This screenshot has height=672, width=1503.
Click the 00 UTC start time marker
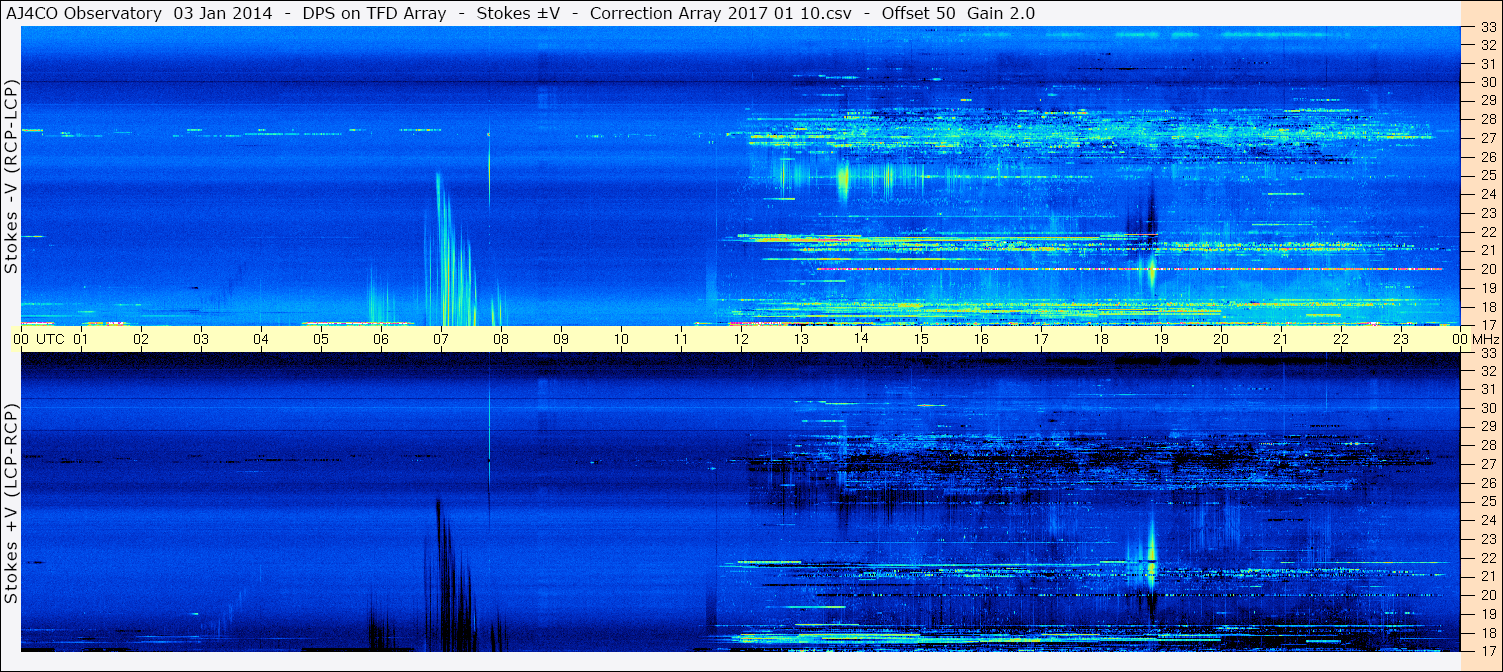pos(39,339)
